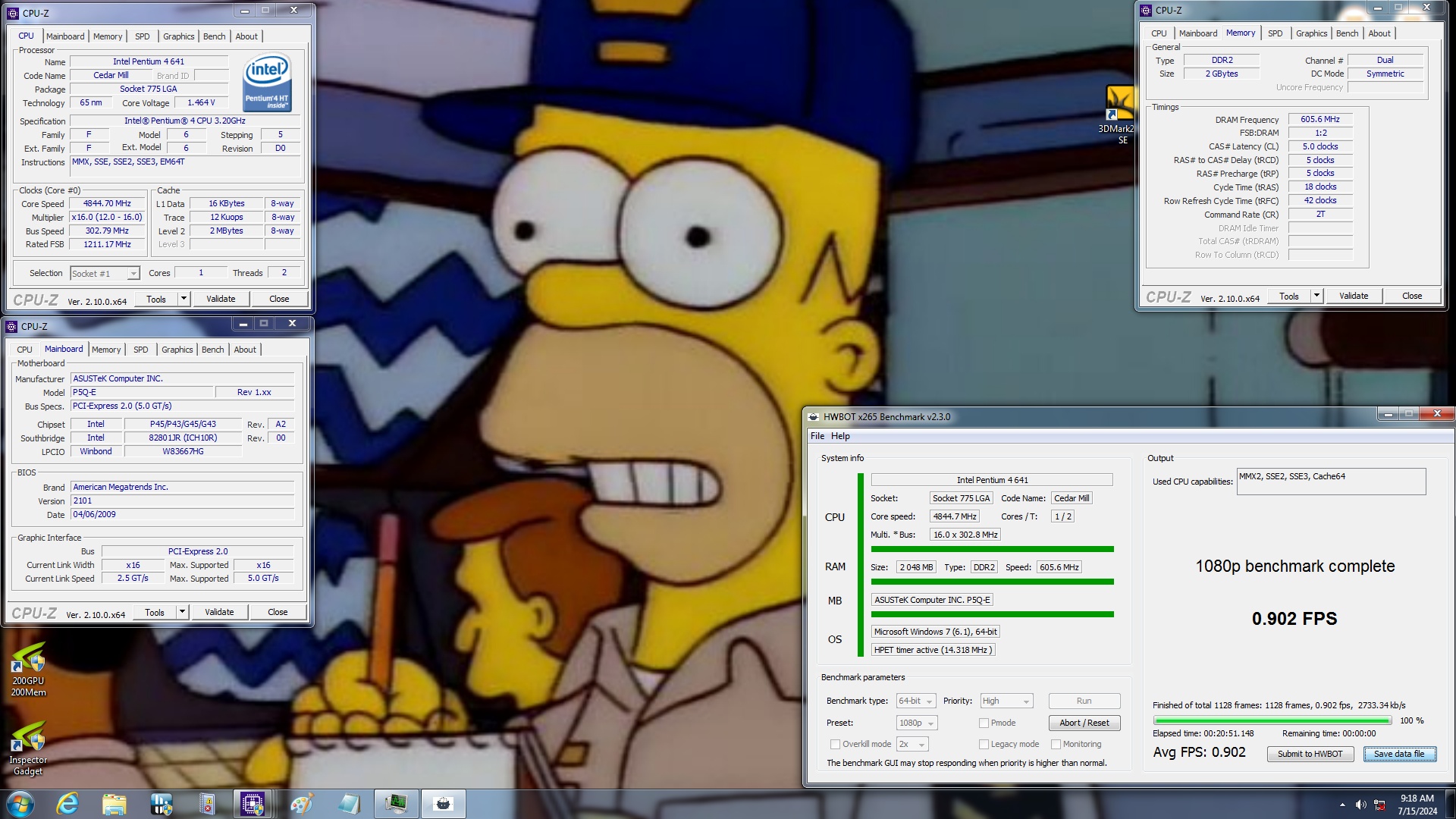The height and width of the screenshot is (819, 1456).
Task: Click the CPU-Z Memory window title icon
Action: (x=1146, y=10)
